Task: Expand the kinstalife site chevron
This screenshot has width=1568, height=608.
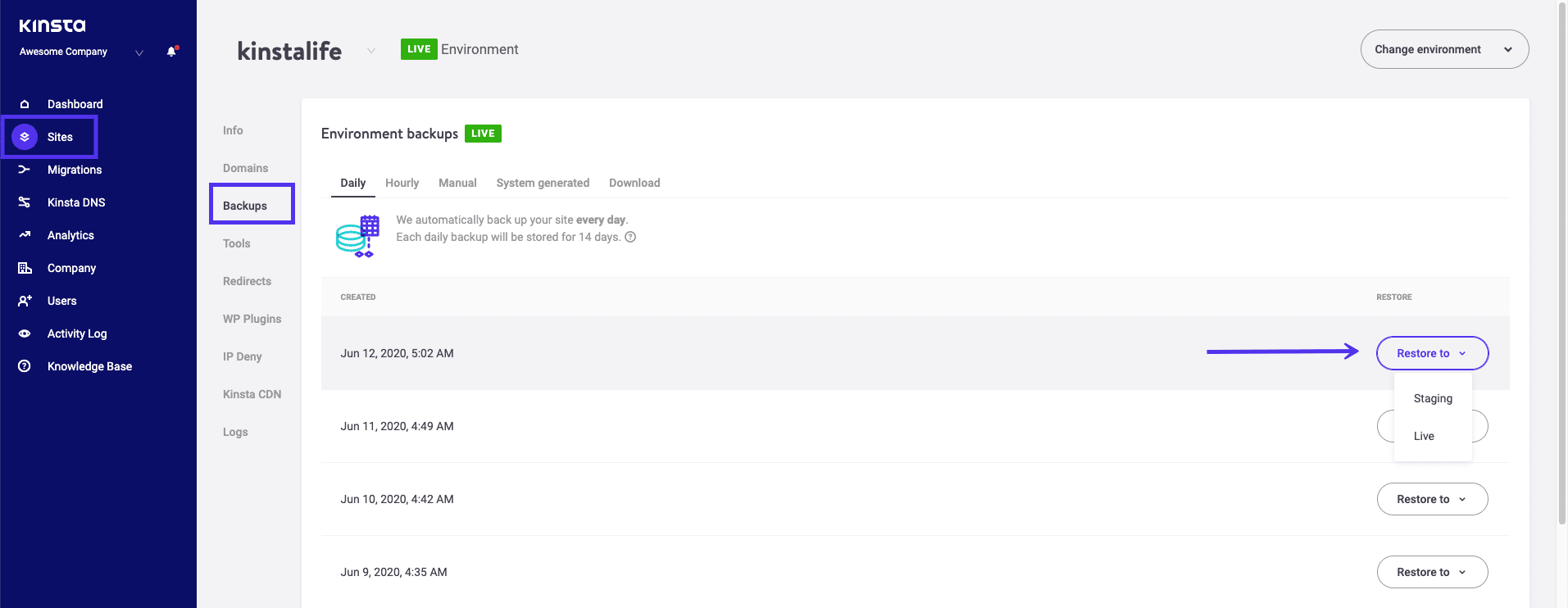Action: 371,51
